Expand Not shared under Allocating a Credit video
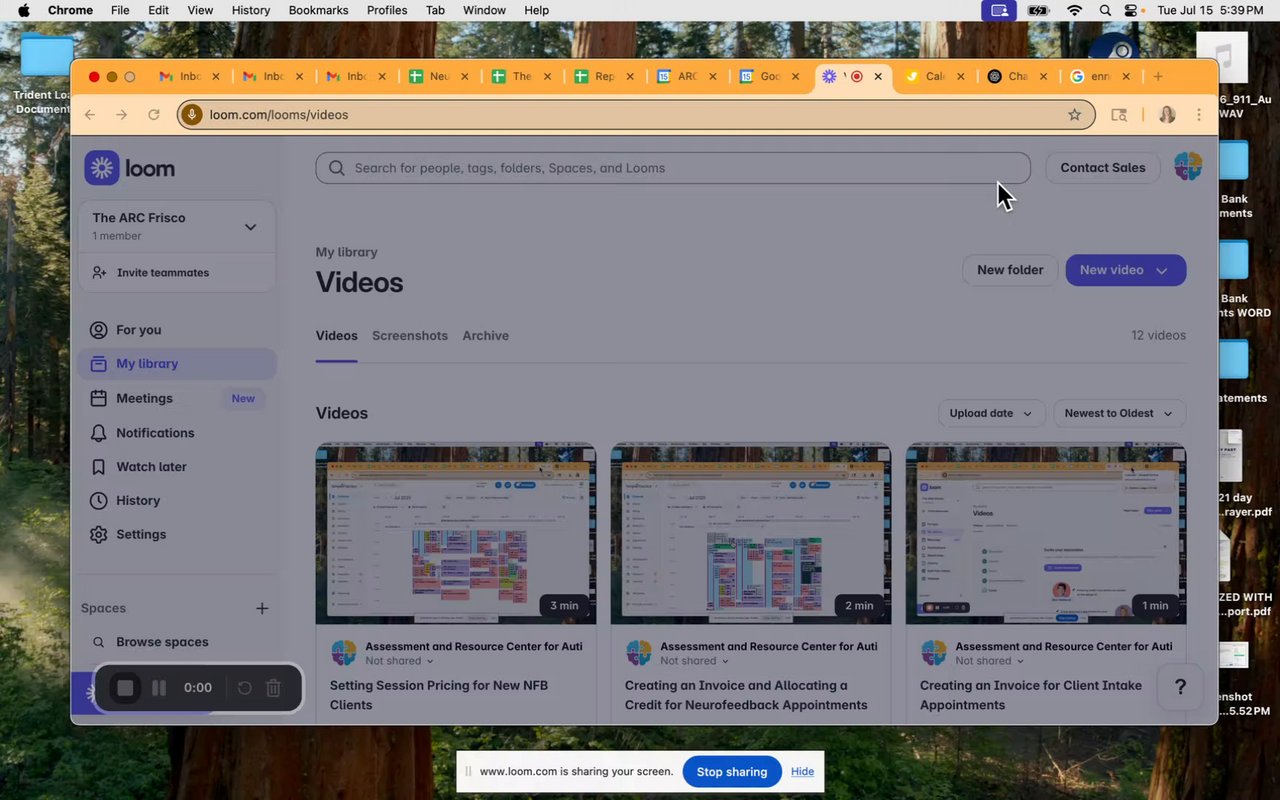Image resolution: width=1280 pixels, height=800 pixels. (x=694, y=661)
